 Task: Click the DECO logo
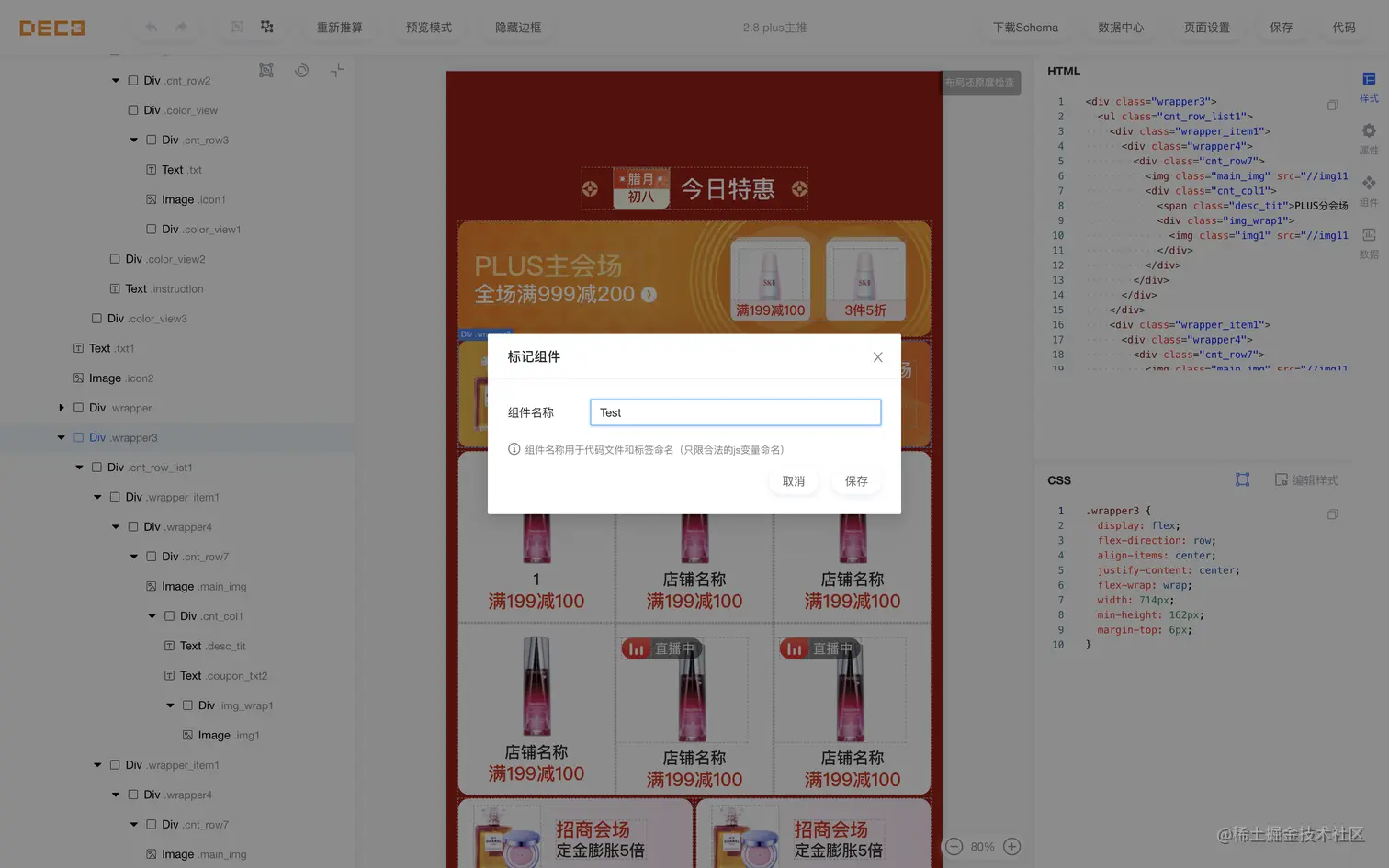click(x=52, y=28)
